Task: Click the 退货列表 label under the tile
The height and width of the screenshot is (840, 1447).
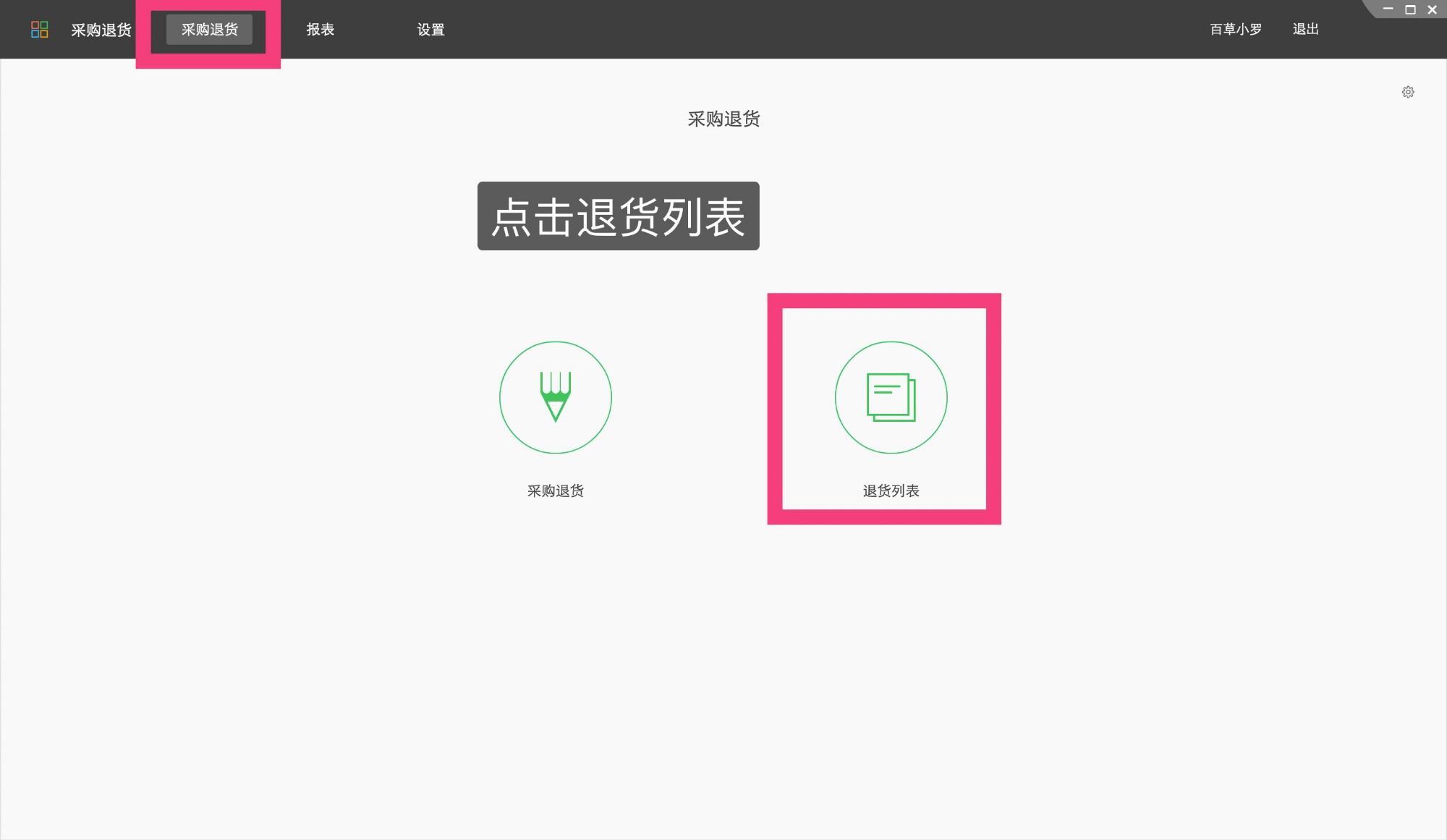Action: (x=891, y=491)
